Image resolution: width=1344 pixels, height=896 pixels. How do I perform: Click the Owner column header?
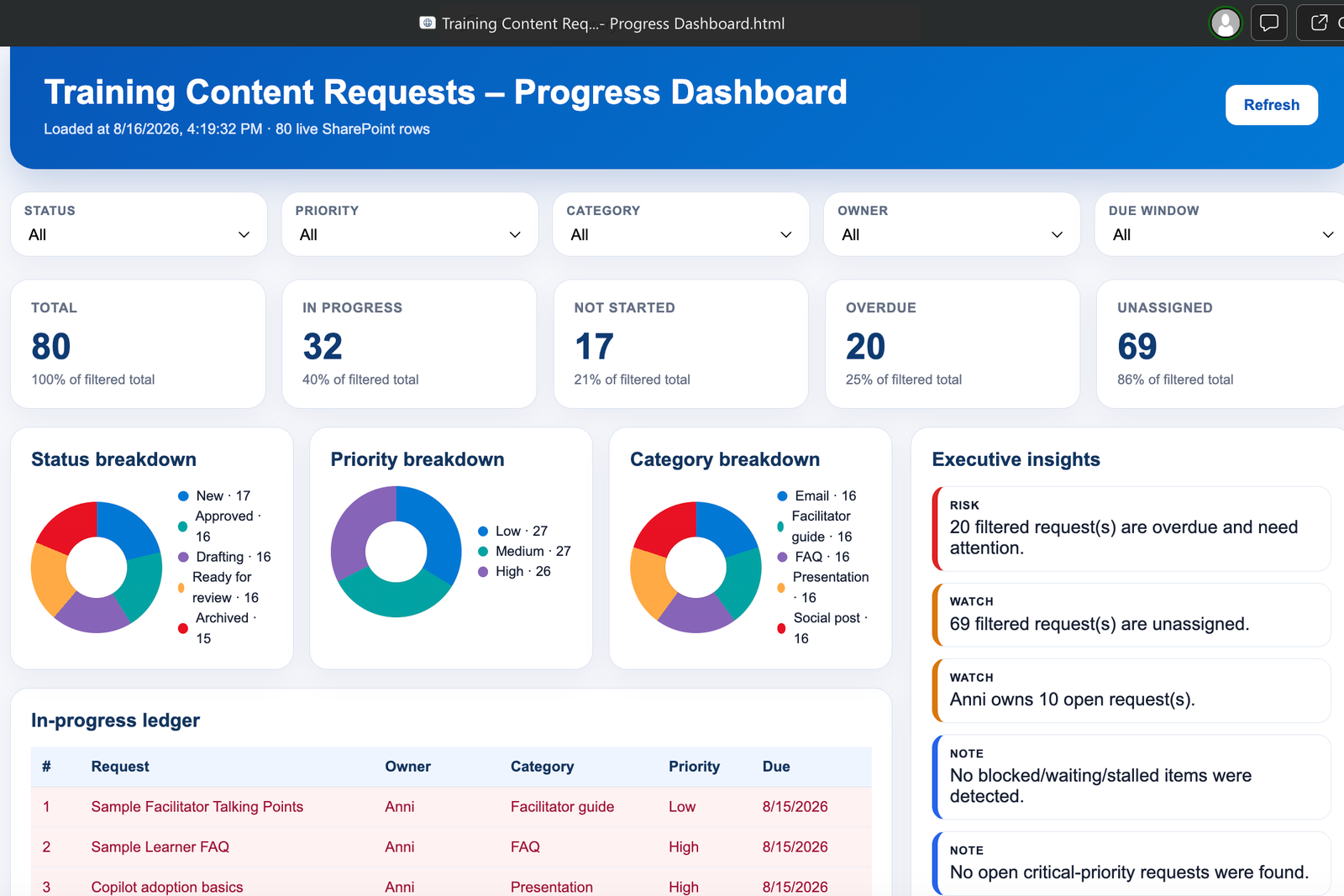[408, 767]
